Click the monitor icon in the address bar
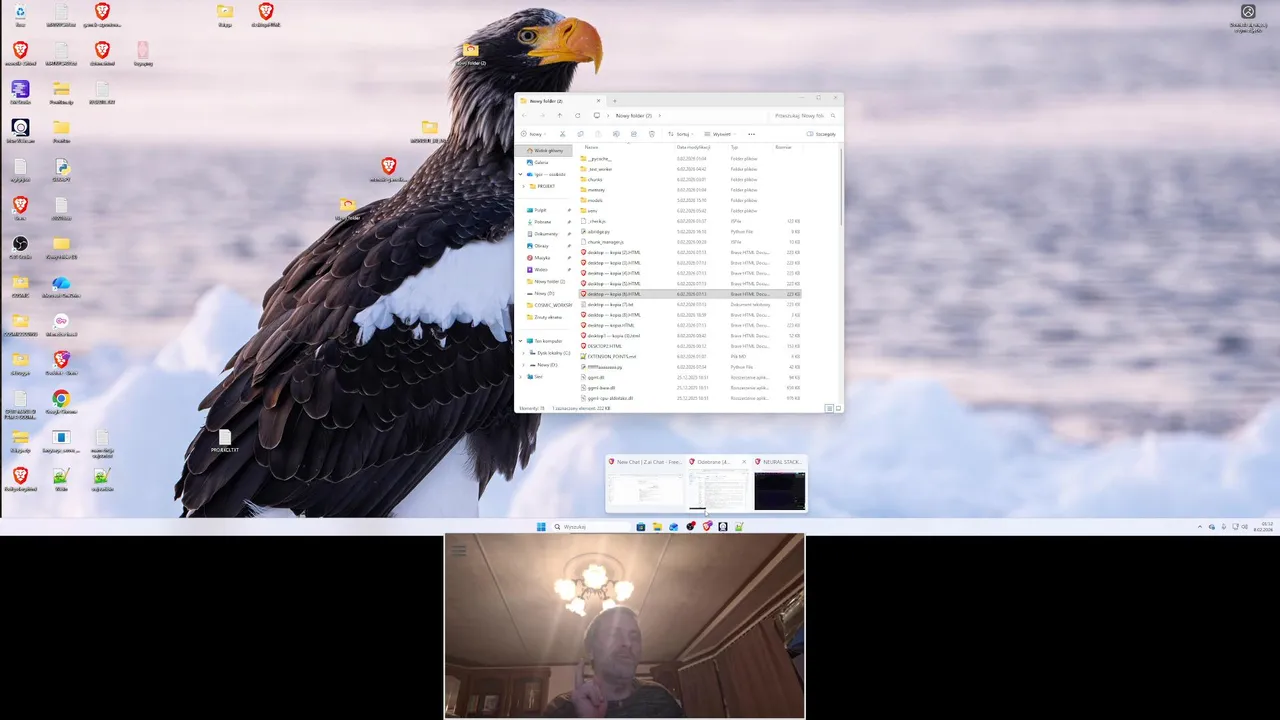 tap(597, 115)
